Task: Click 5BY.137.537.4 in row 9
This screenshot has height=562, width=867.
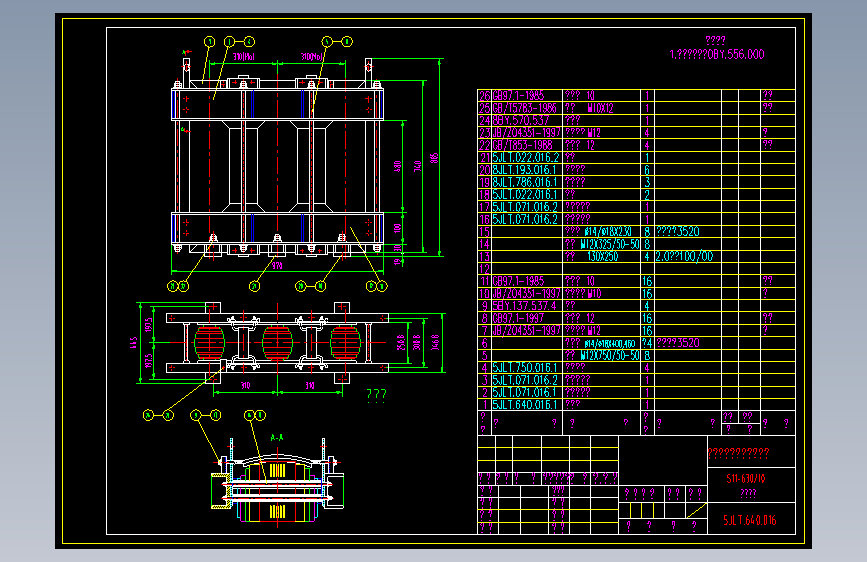Action: click(x=524, y=306)
